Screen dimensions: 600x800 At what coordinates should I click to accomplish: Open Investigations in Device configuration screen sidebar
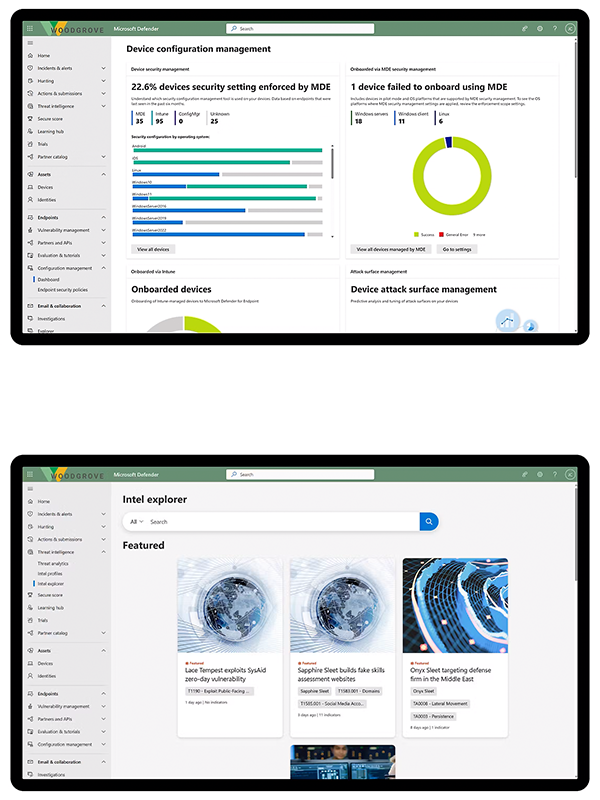pyautogui.click(x=51, y=319)
